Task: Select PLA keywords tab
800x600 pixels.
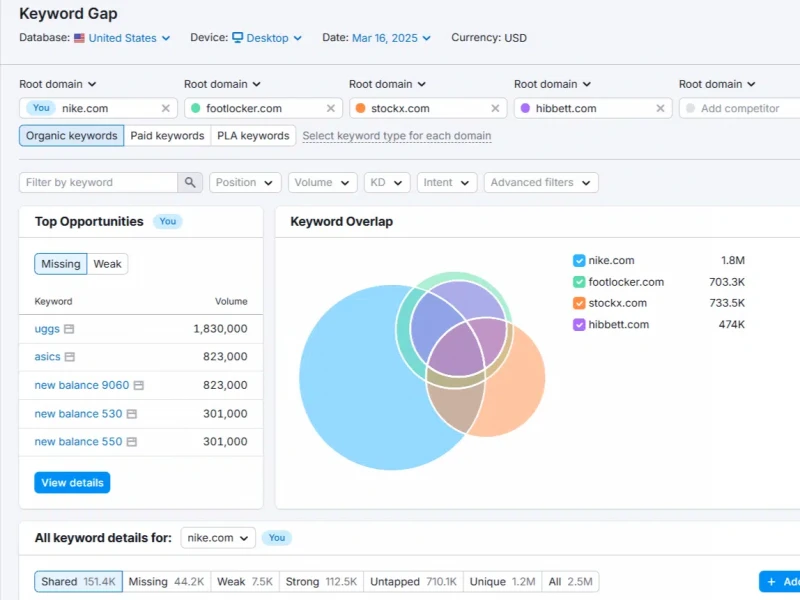Action: tap(253, 136)
